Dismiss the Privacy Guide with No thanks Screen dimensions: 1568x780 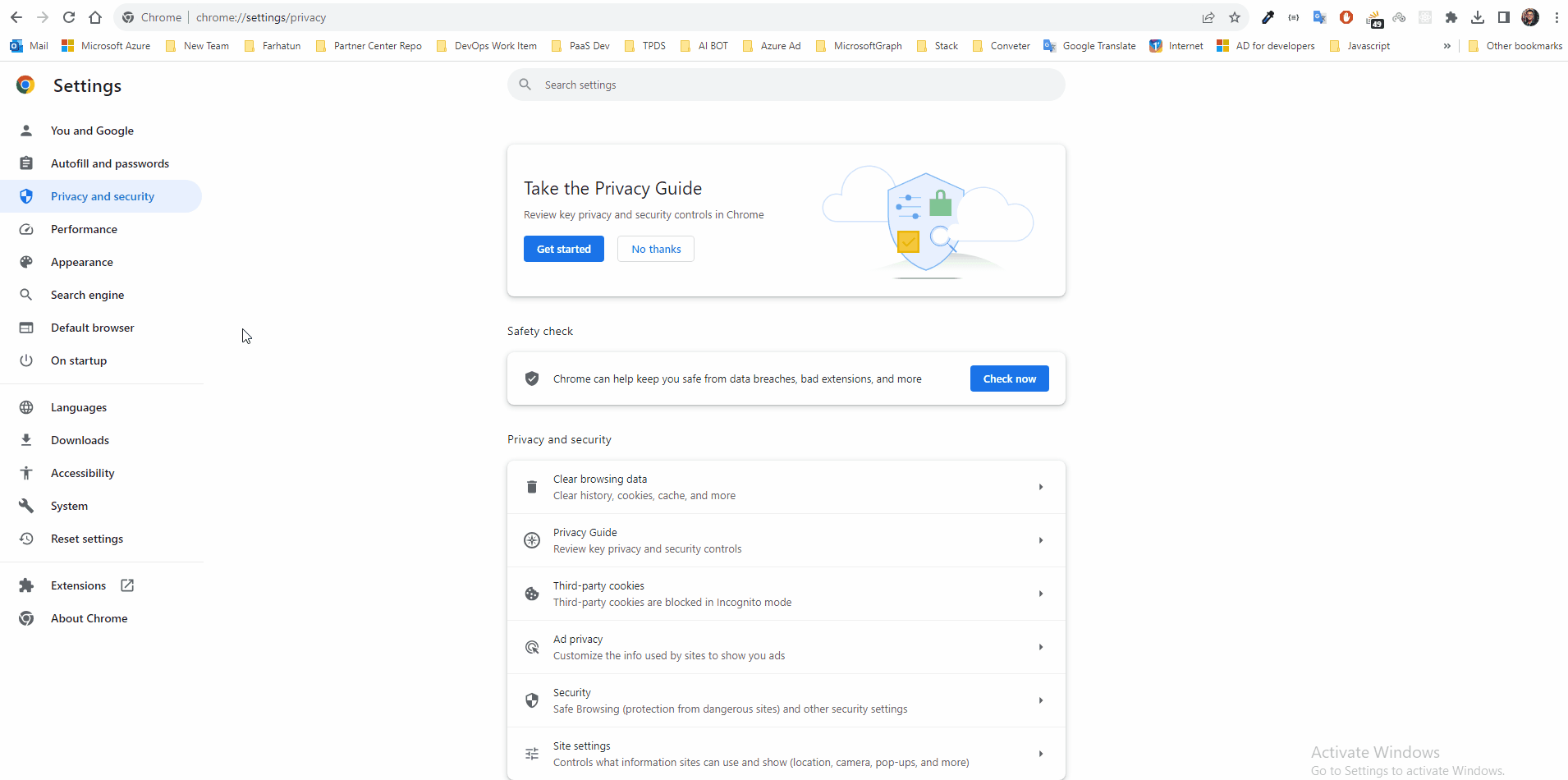(656, 249)
